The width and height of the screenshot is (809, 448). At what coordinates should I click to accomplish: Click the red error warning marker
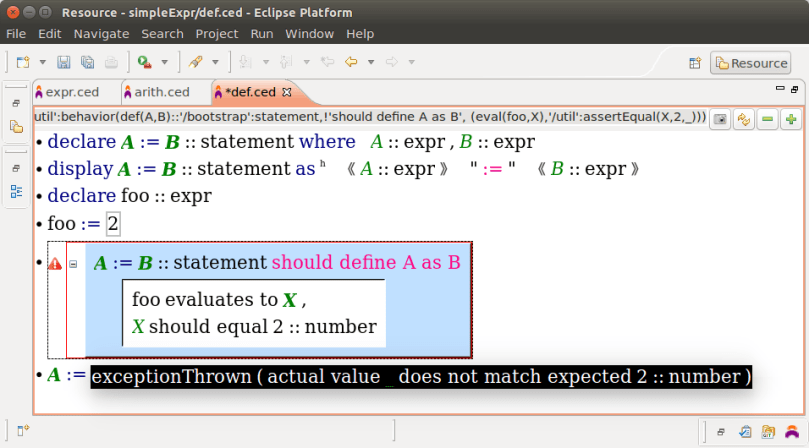click(x=55, y=264)
